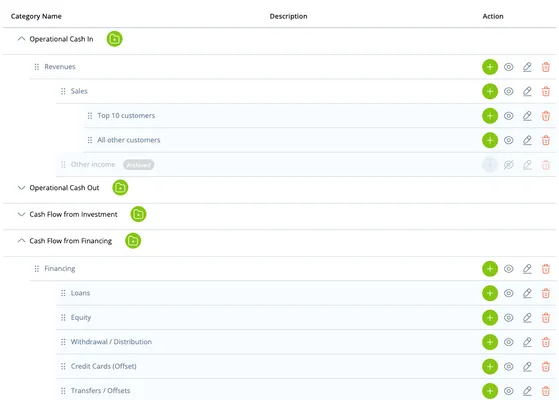Select the Action column header
Viewport: 559px width, 400px height.
tap(493, 16)
